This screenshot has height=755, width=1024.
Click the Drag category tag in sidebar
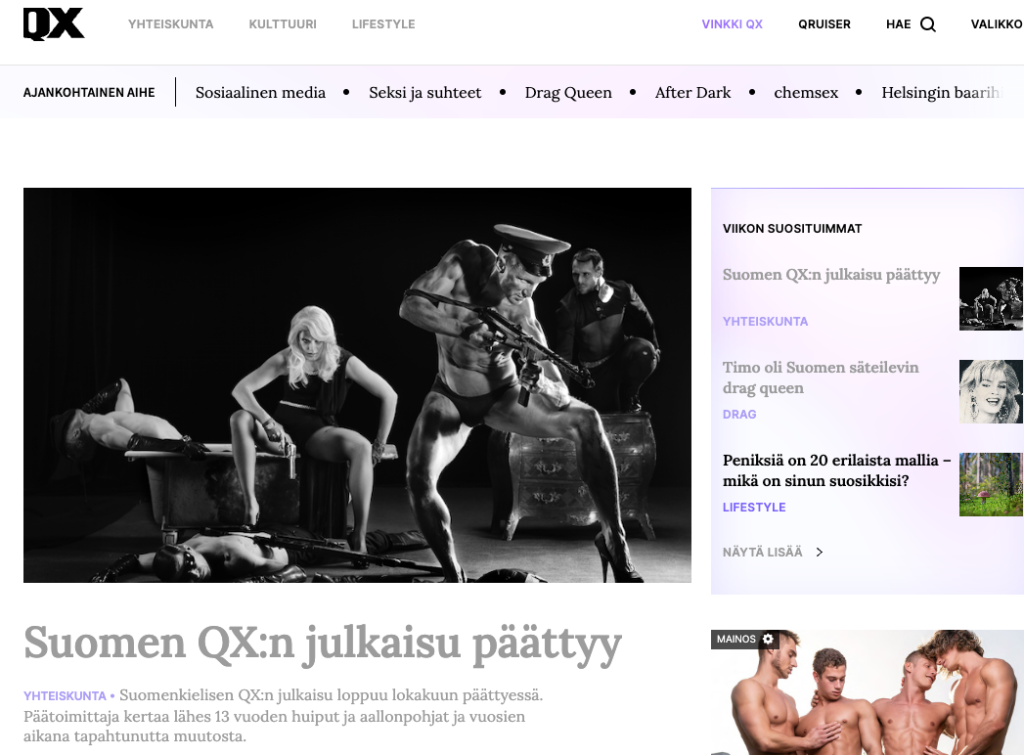pos(739,414)
